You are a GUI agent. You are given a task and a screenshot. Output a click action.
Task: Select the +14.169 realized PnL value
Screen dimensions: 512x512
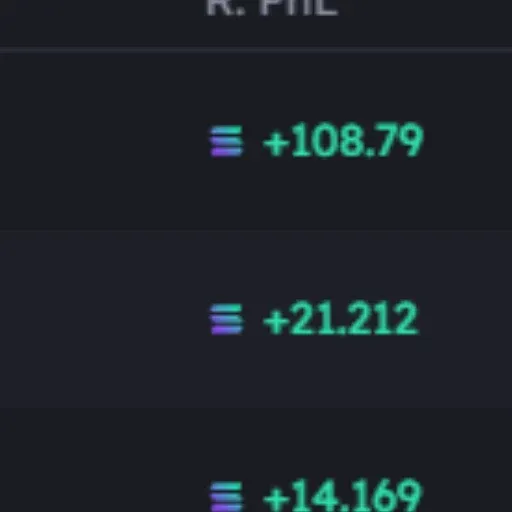343,495
